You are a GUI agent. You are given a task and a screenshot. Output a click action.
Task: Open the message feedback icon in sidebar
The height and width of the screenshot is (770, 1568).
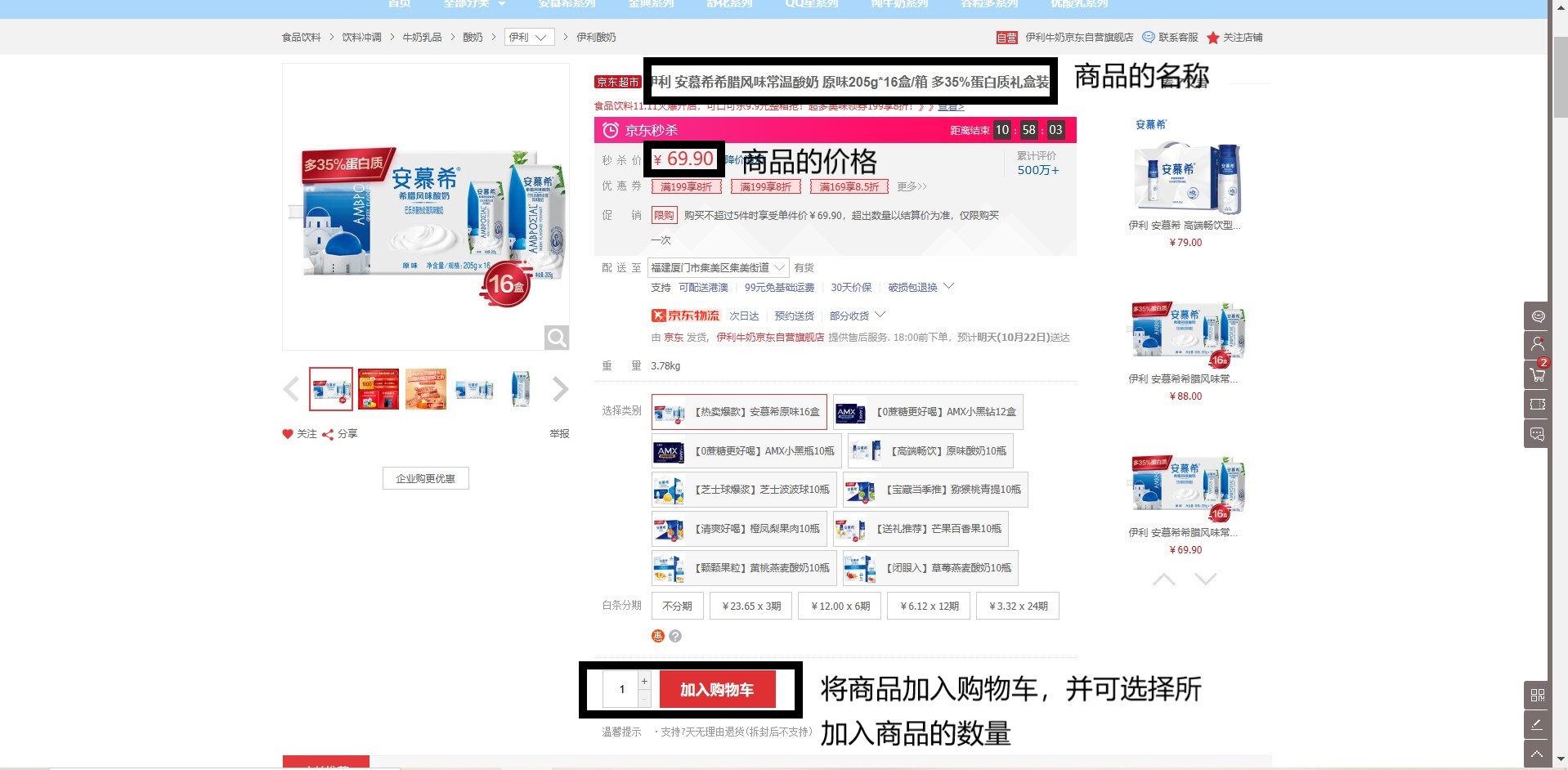point(1538,433)
